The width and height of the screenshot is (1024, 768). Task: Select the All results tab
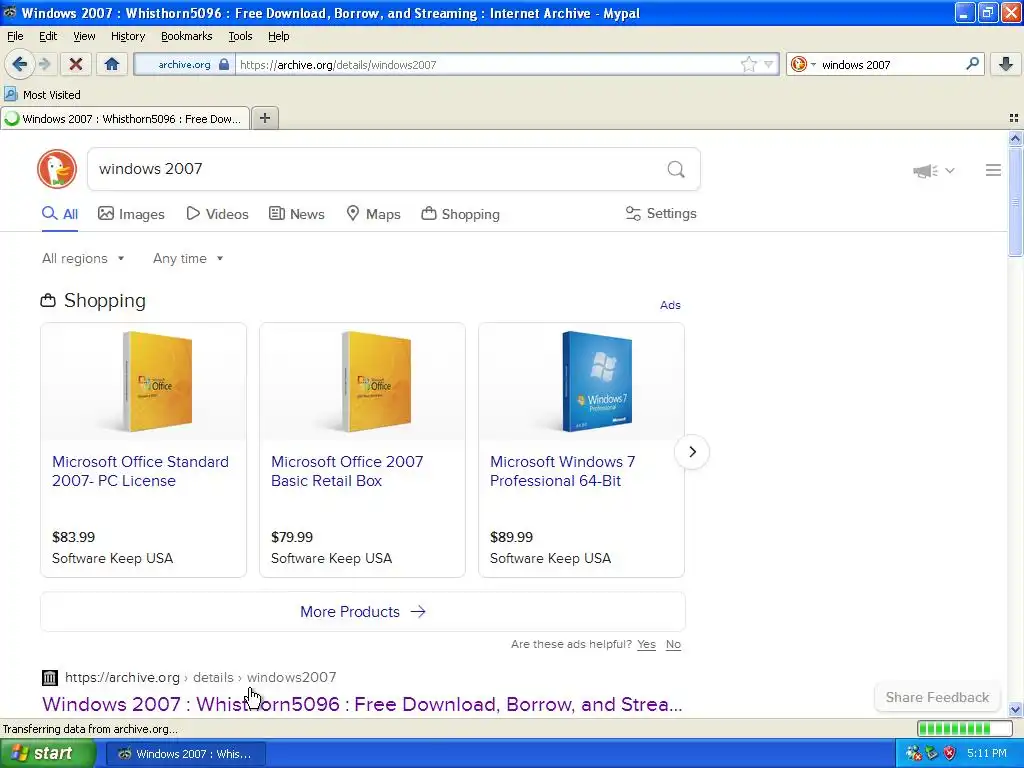[60, 214]
